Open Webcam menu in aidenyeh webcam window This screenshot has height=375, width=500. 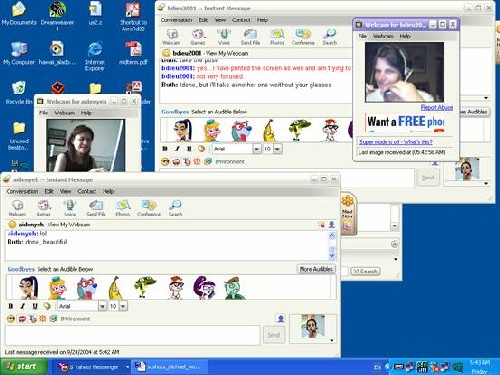coord(64,113)
